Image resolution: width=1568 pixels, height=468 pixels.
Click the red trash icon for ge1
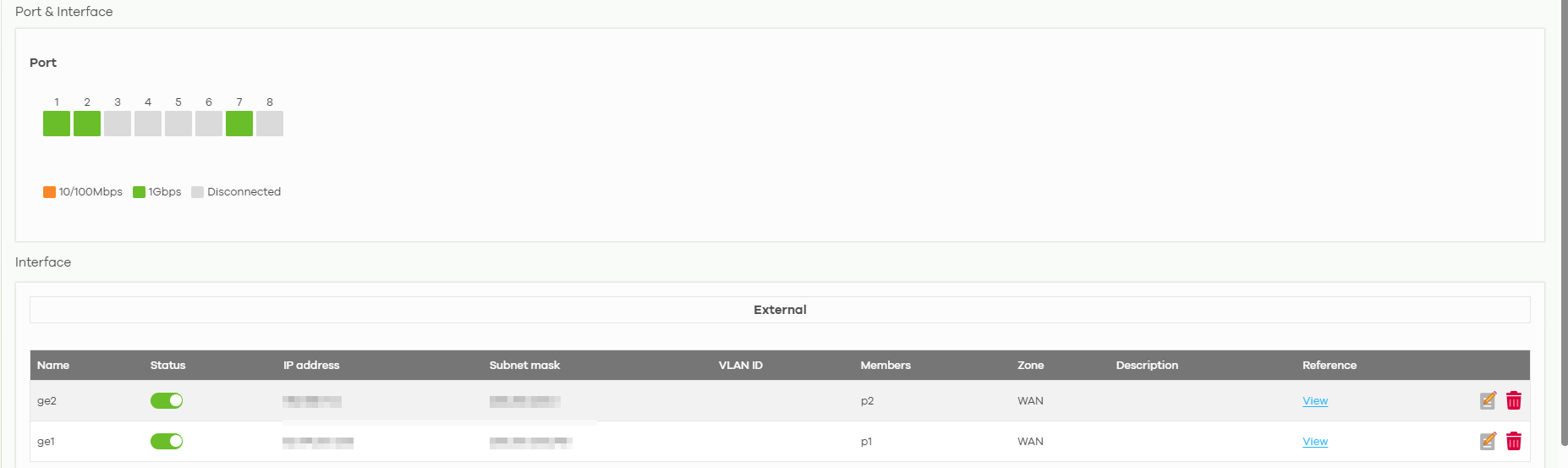[x=1514, y=441]
